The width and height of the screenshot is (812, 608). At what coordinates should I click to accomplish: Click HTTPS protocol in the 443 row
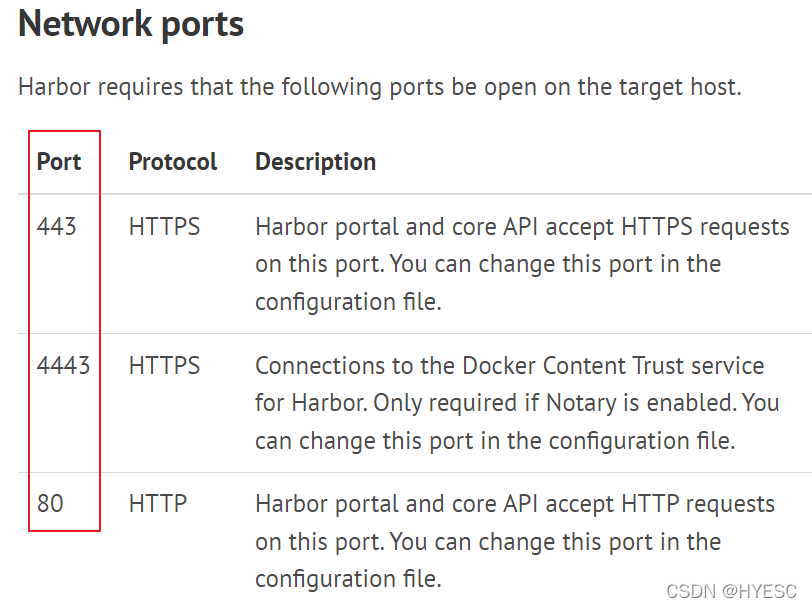164,227
